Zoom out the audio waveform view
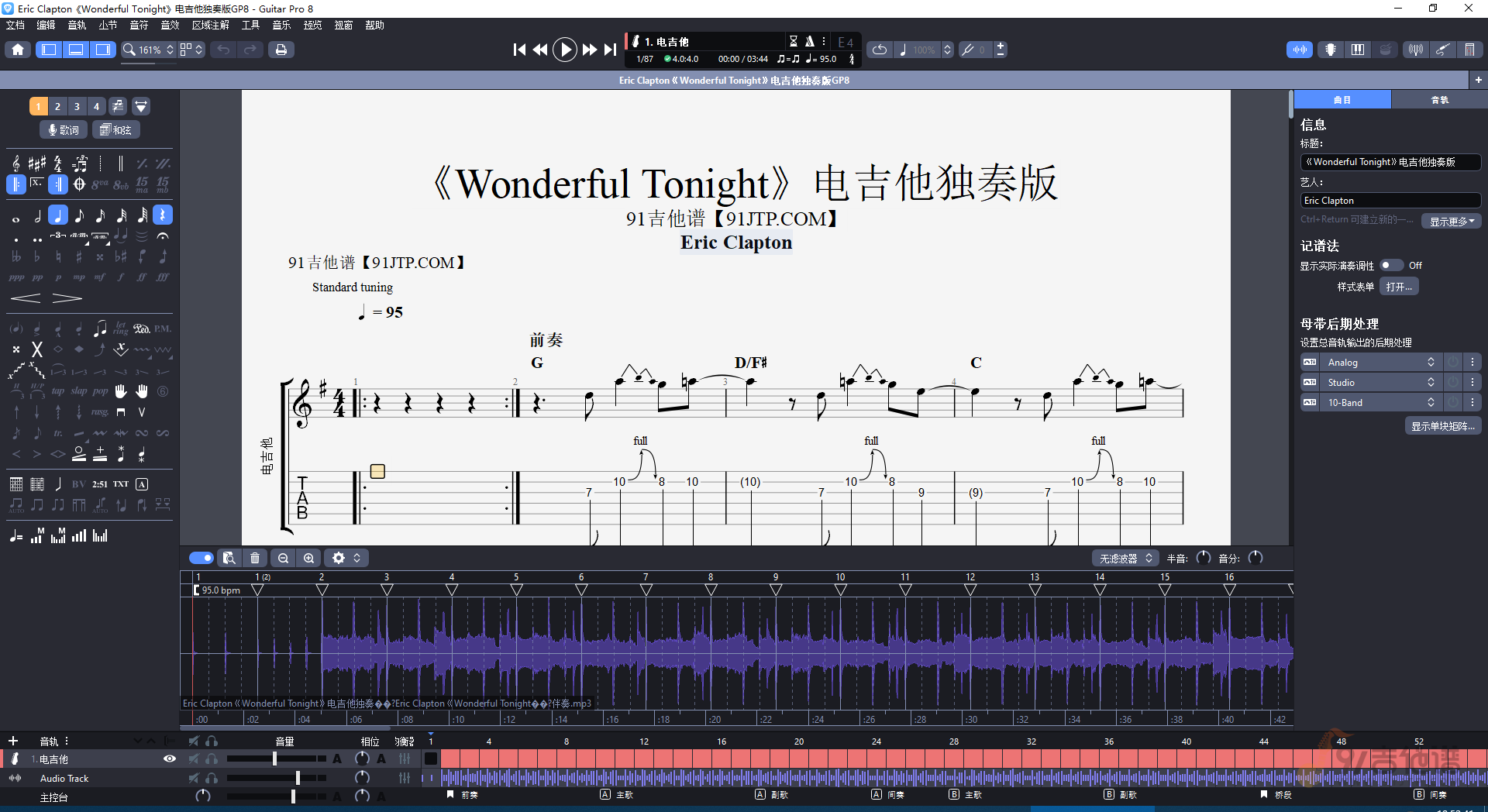Viewport: 1488px width, 812px height. click(283, 558)
